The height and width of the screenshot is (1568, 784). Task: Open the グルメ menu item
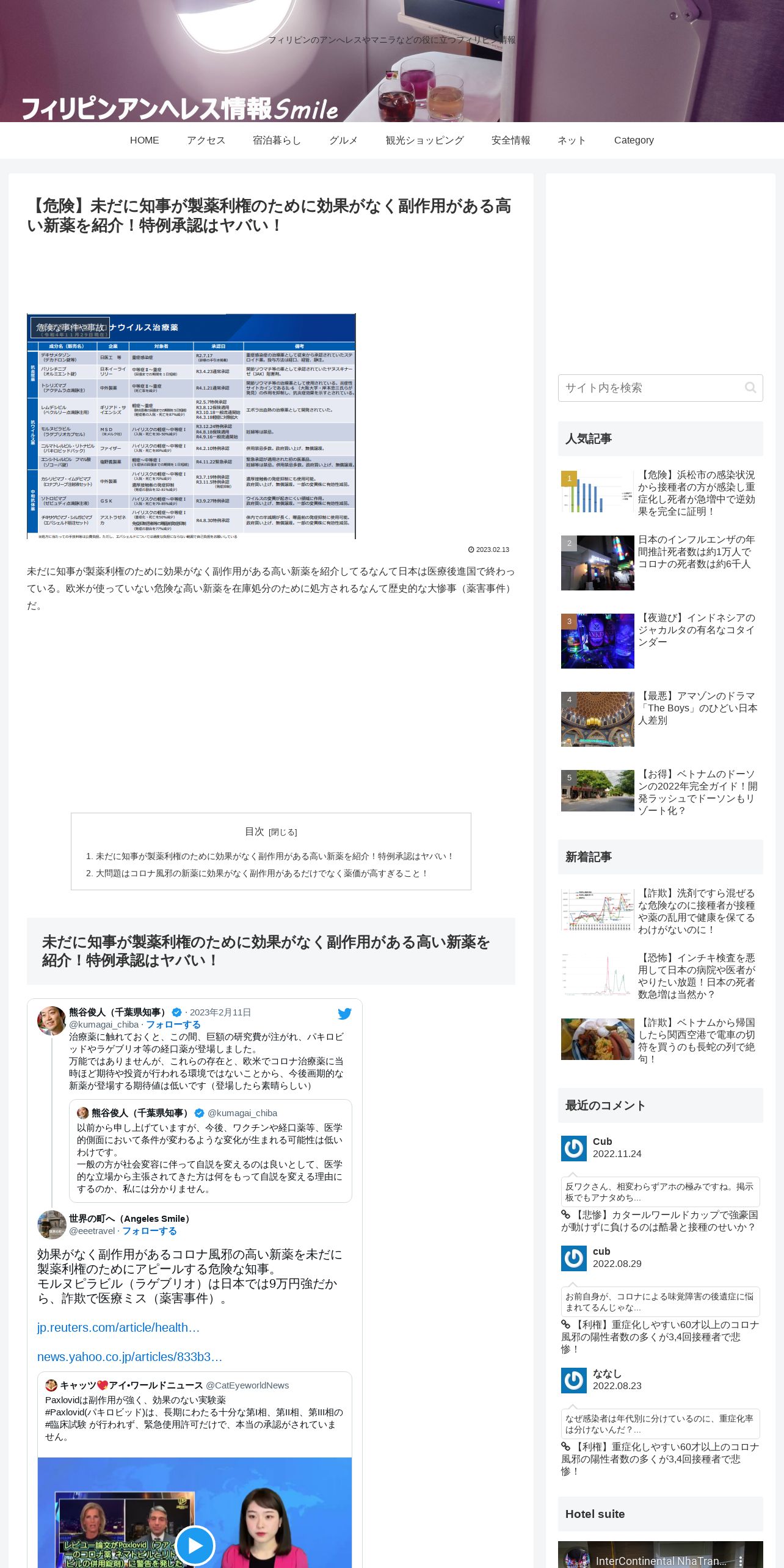(x=343, y=140)
